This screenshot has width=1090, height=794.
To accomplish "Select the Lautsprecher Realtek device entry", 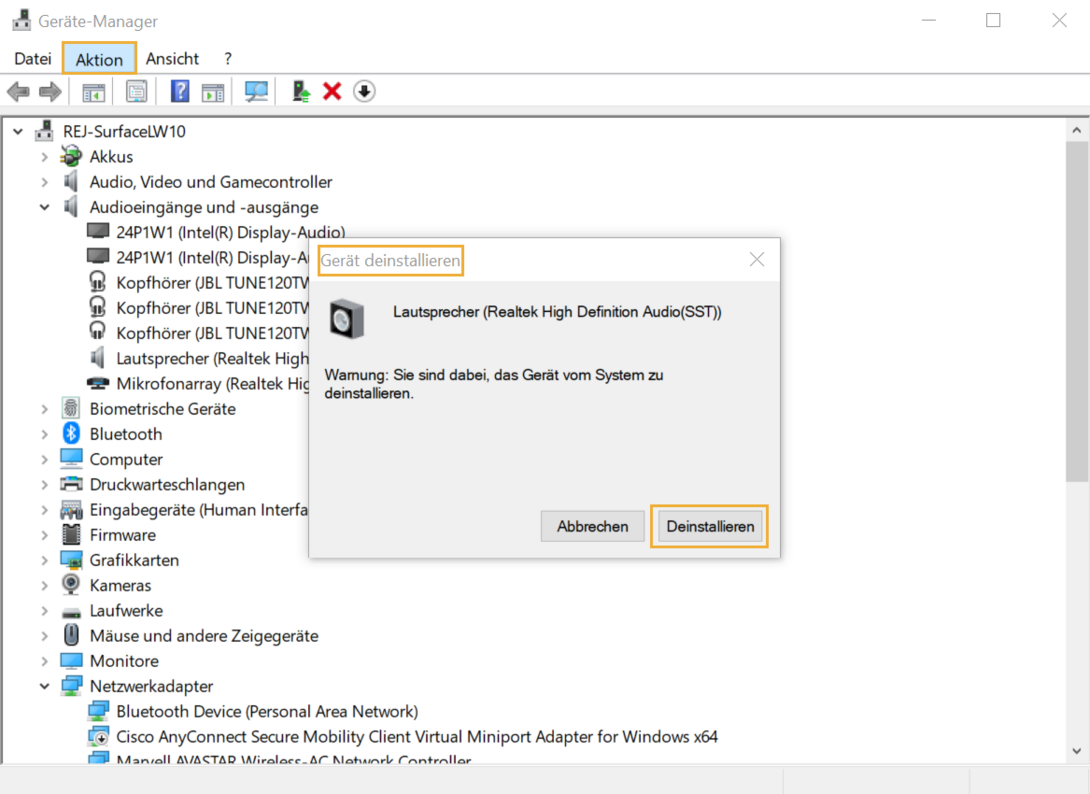I will (200, 358).
